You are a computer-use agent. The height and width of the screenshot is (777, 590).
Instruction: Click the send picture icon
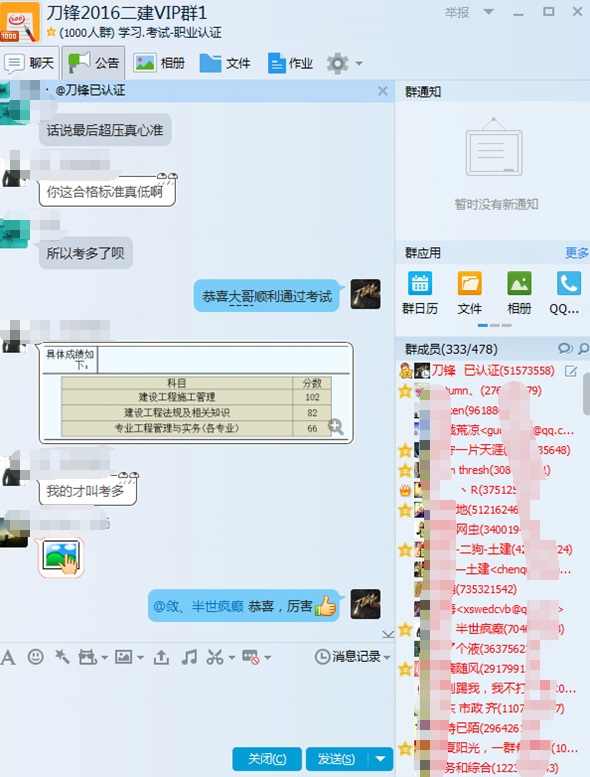pyautogui.click(x=123, y=657)
